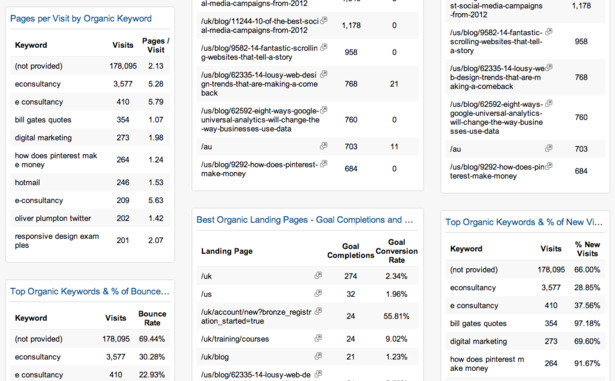Click external link icon for /uk/blog row

coord(318,356)
